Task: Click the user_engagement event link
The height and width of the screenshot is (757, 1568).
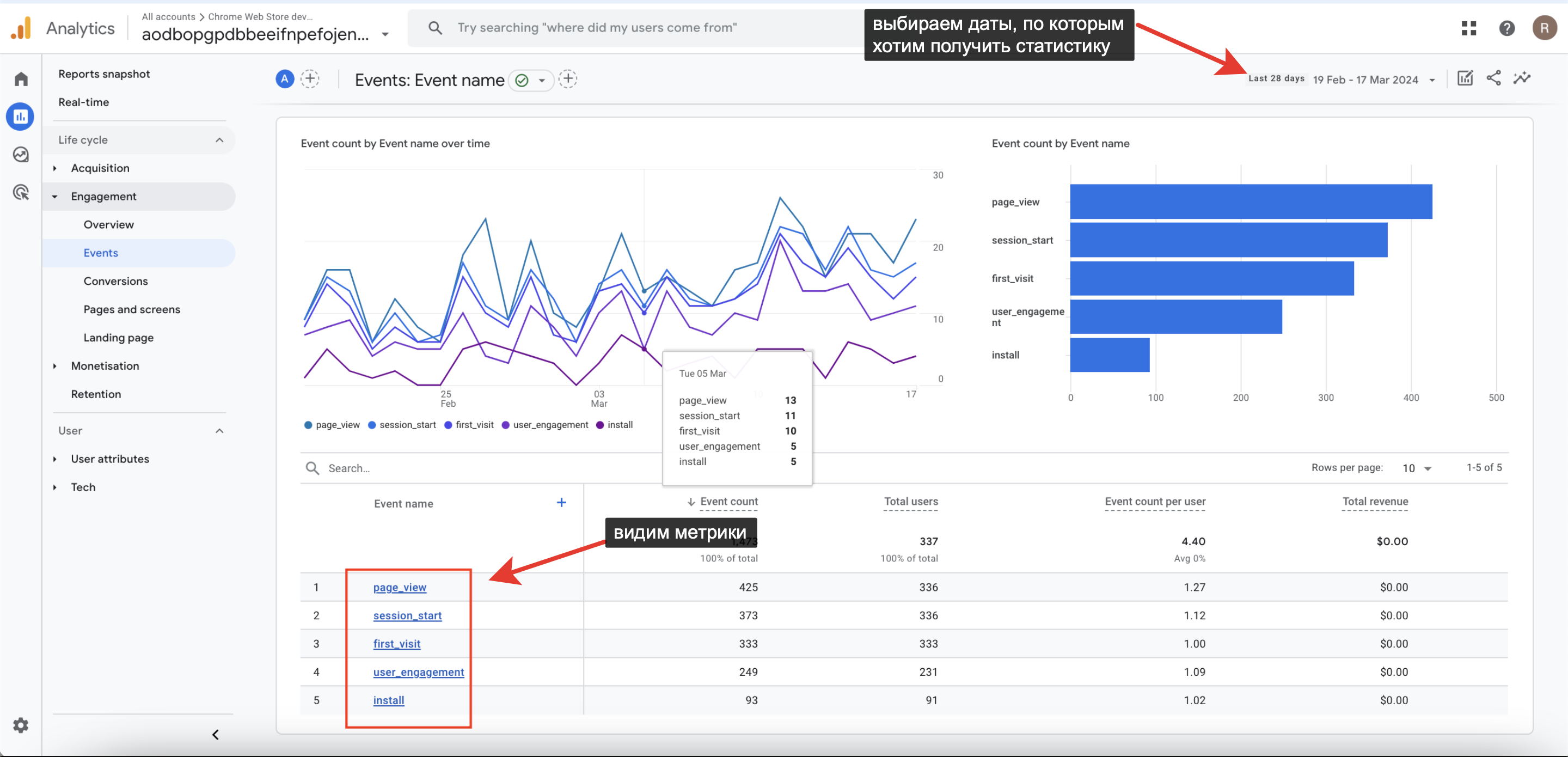Action: (x=418, y=673)
